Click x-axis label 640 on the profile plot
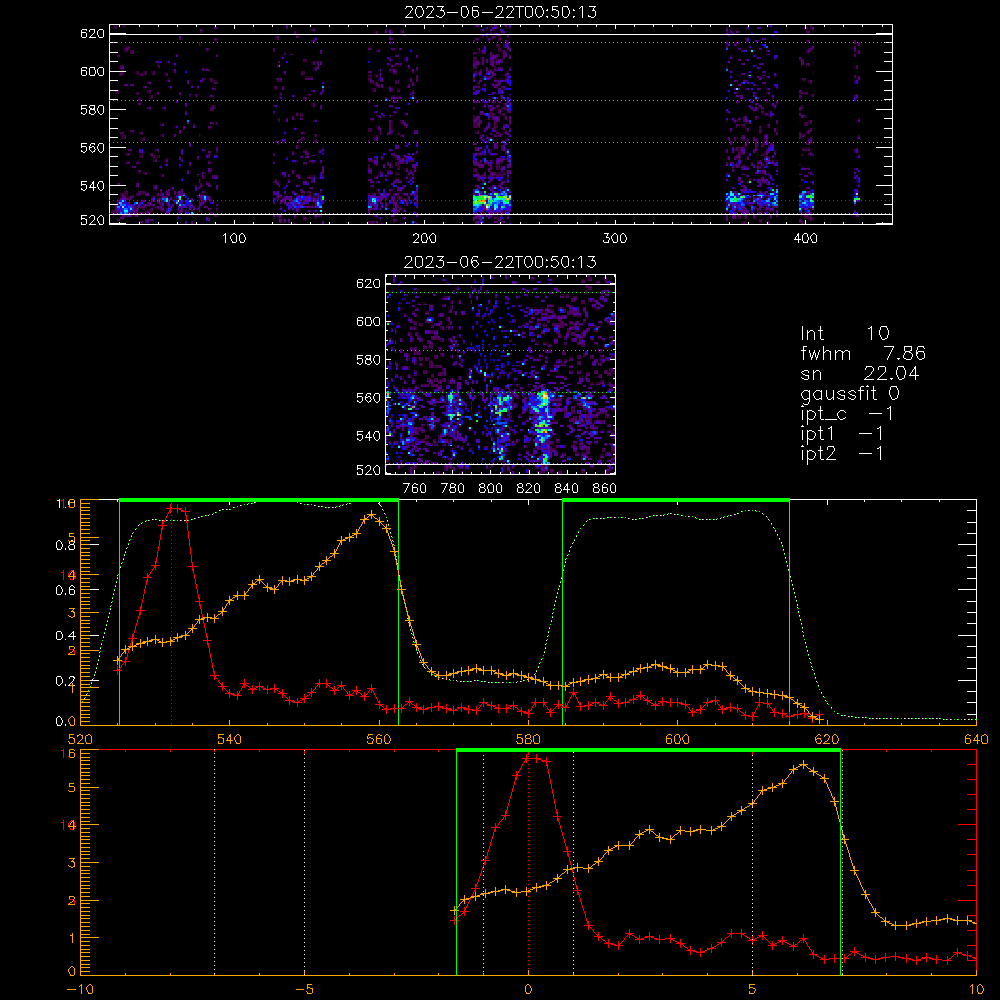 976,740
